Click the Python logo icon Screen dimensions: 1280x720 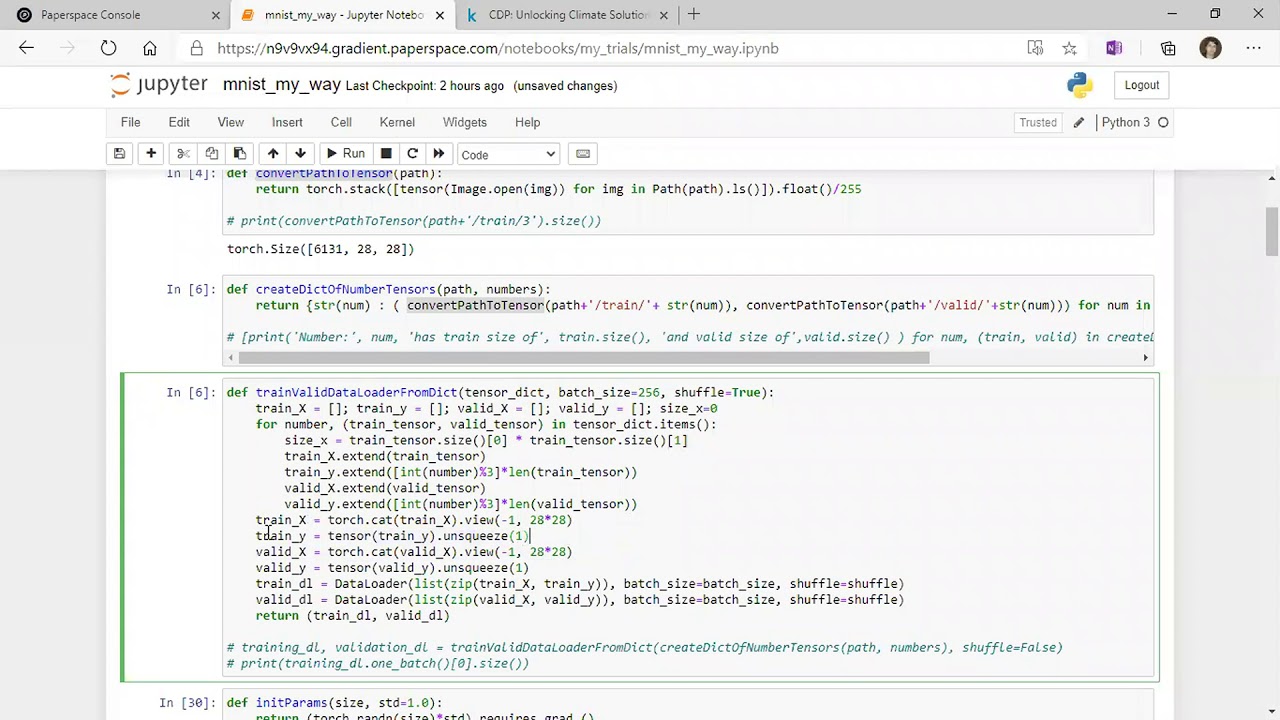click(x=1080, y=85)
